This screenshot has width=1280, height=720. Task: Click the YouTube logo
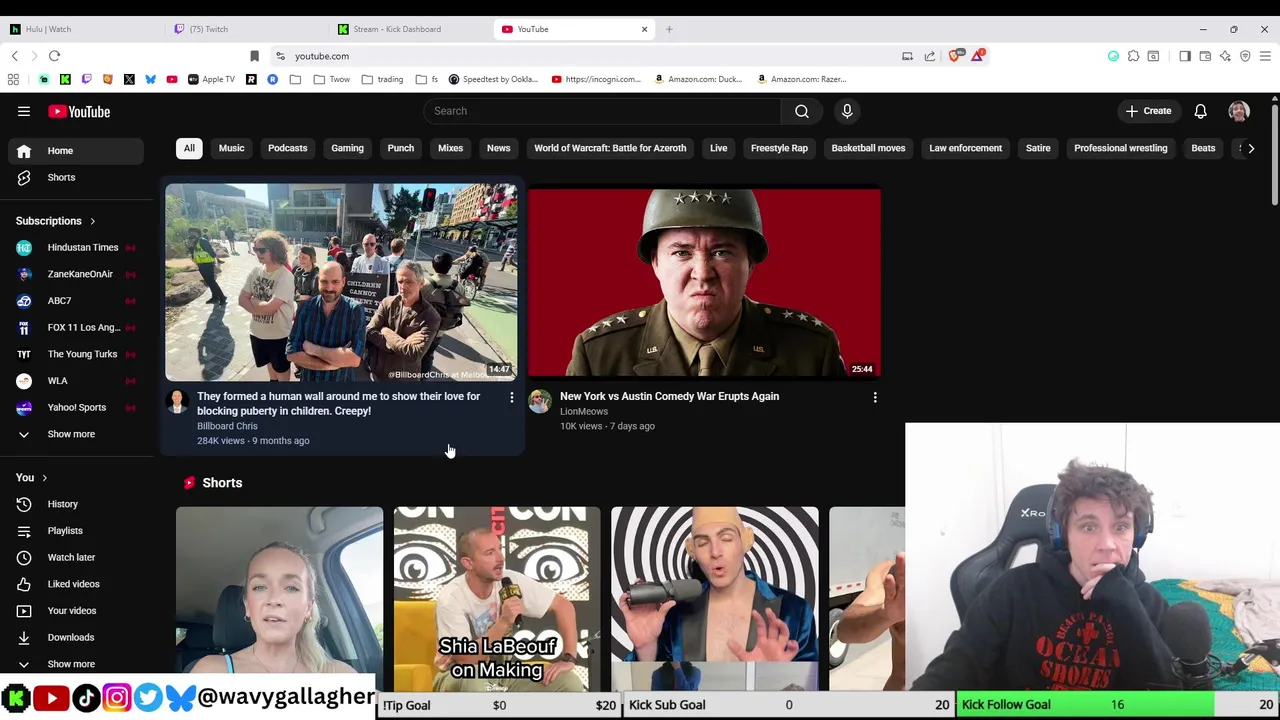78,111
